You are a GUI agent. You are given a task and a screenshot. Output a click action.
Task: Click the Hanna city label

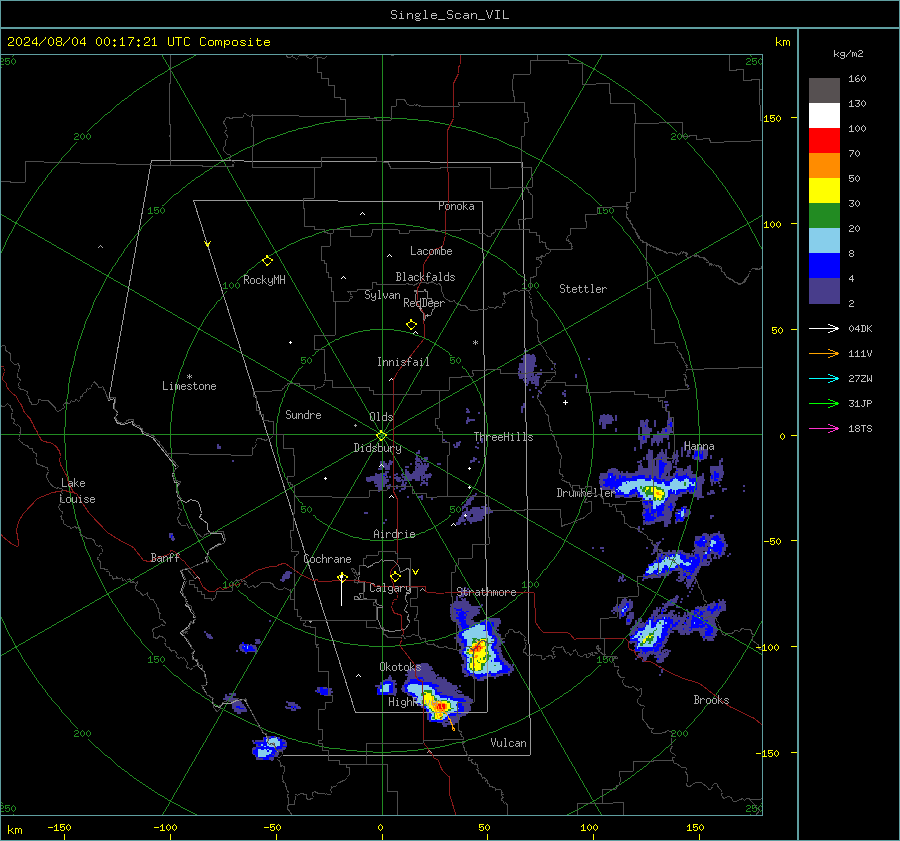click(699, 446)
